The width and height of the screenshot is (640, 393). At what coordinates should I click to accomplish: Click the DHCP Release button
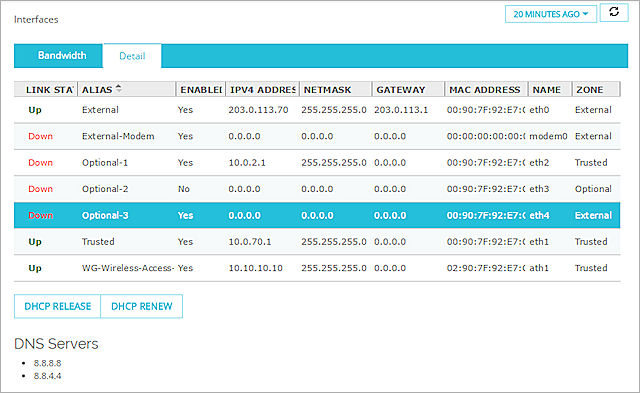coord(58,306)
